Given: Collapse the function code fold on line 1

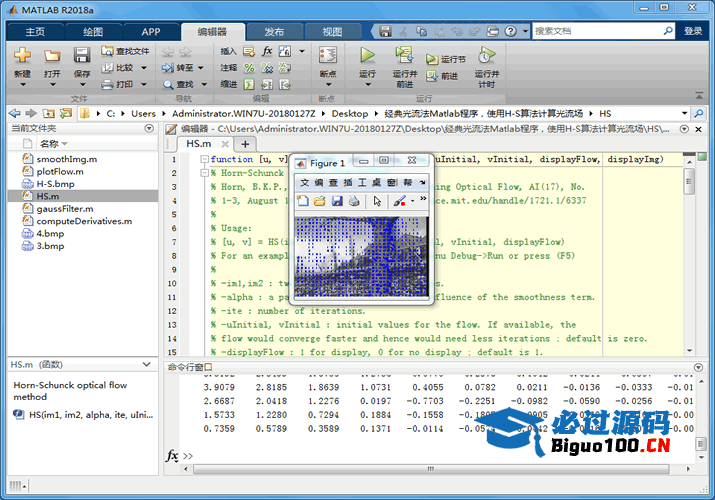Looking at the screenshot, I should [x=205, y=159].
